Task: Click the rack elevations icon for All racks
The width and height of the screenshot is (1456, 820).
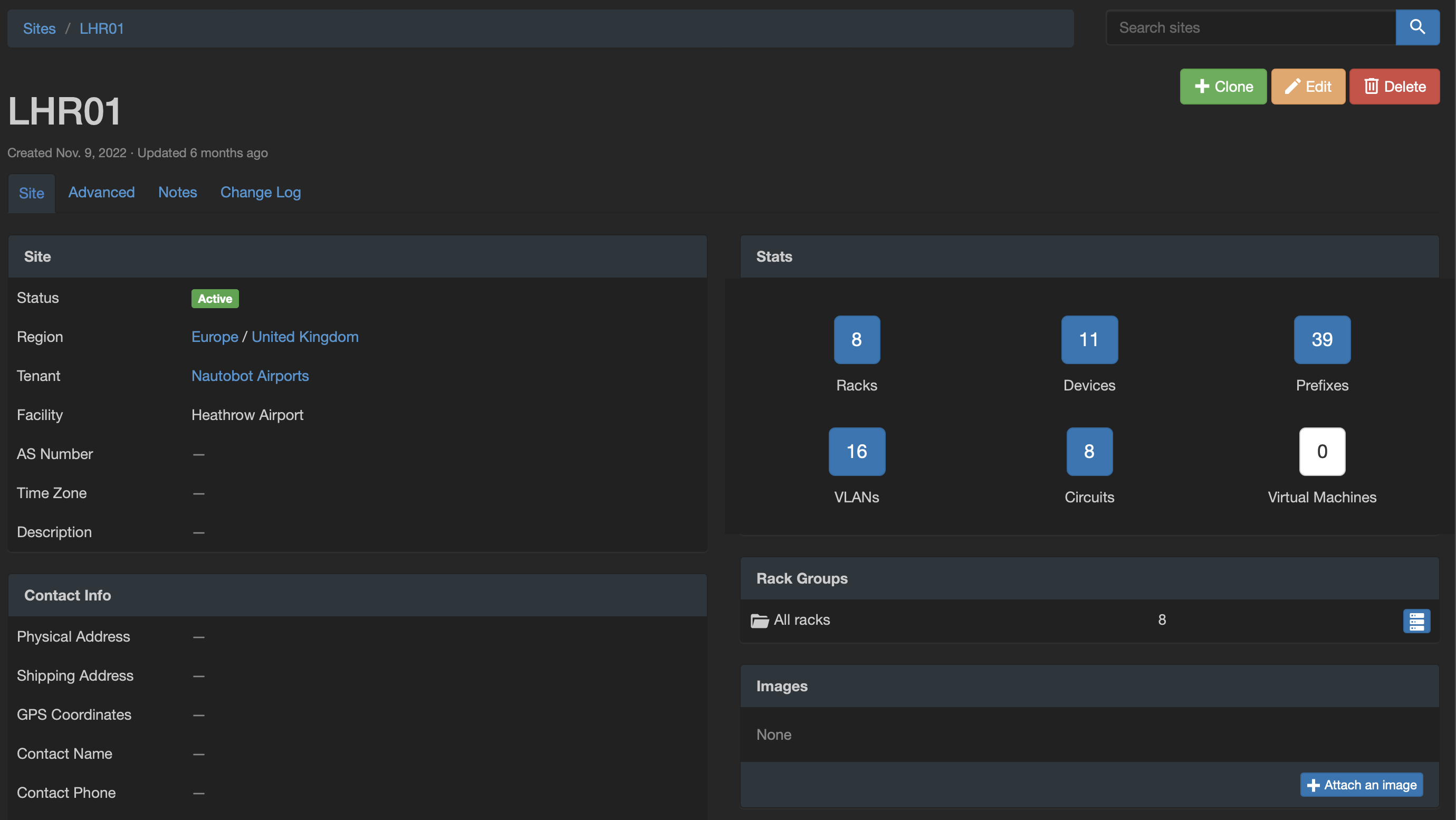Action: (x=1416, y=621)
